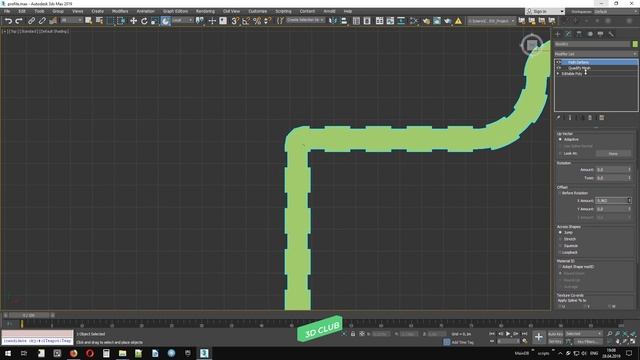Enable the Loopback checkbox

[560, 253]
